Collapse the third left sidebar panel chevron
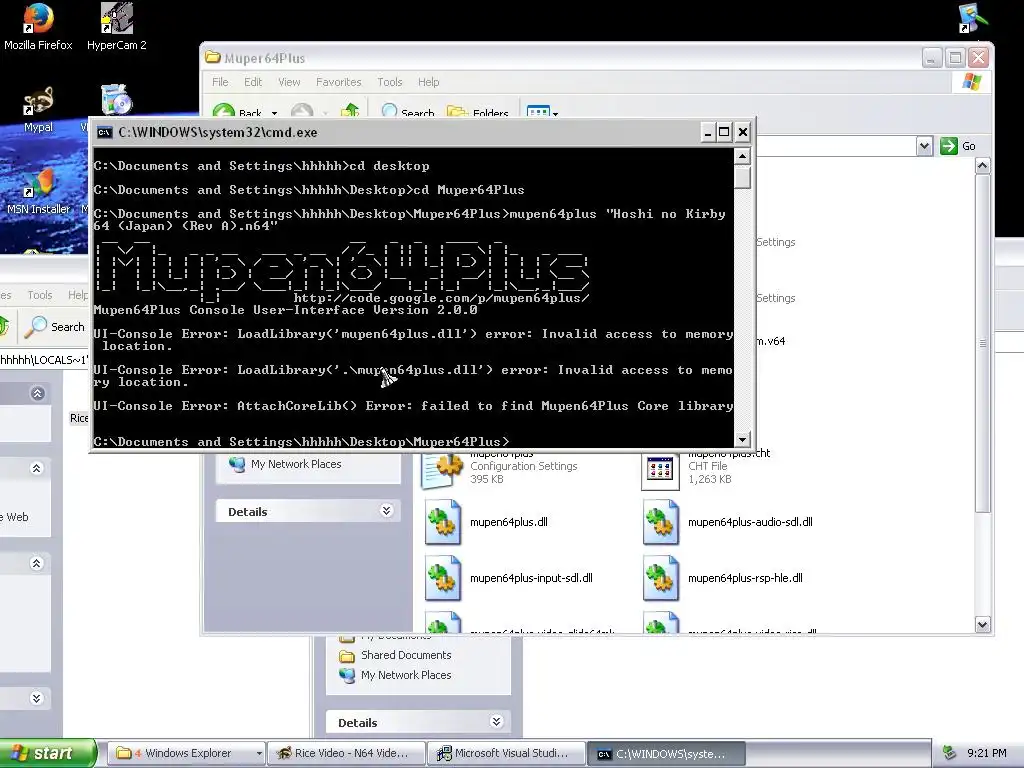1024x768 pixels. click(x=37, y=563)
